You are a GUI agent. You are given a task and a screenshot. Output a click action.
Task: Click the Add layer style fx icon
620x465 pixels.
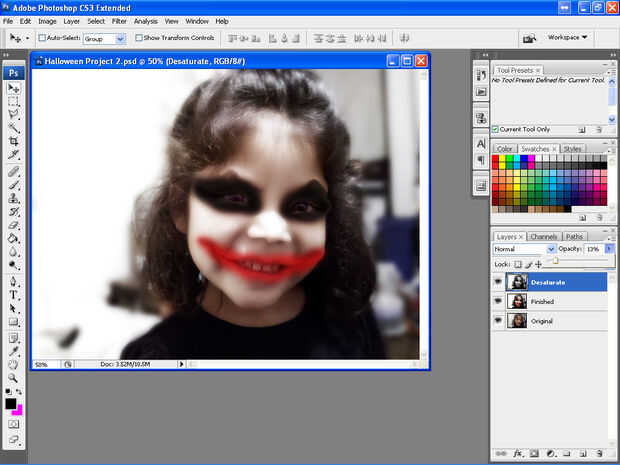pos(518,453)
